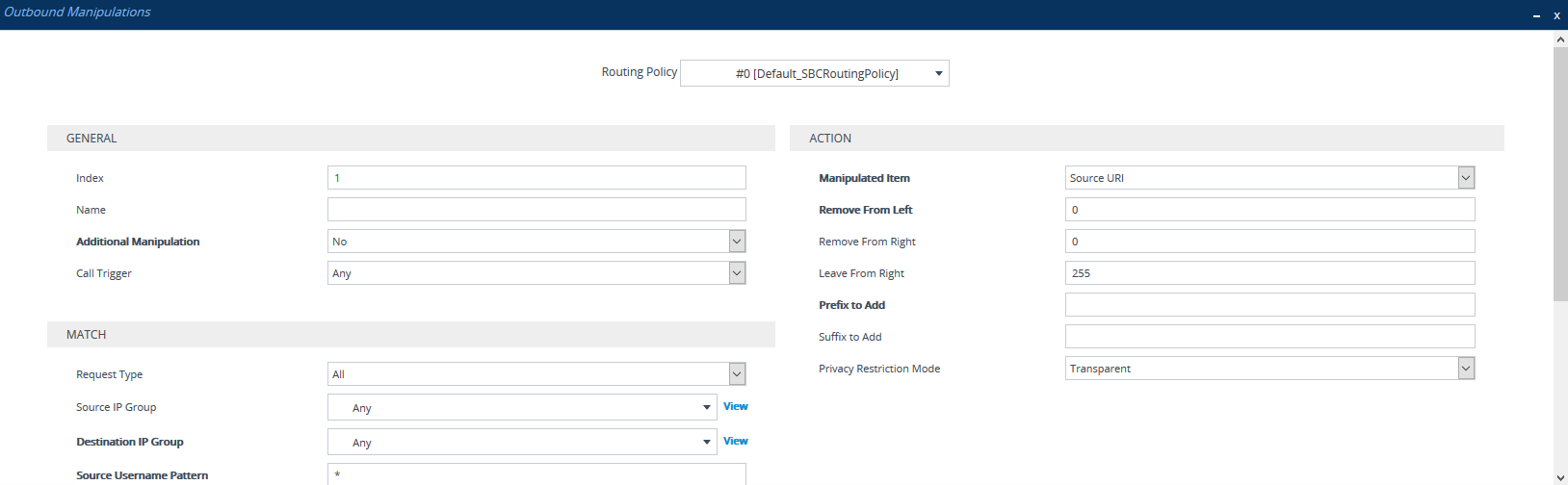Viewport: 1568px width, 485px height.
Task: Click View link next to Source IP Group
Action: (x=736, y=407)
